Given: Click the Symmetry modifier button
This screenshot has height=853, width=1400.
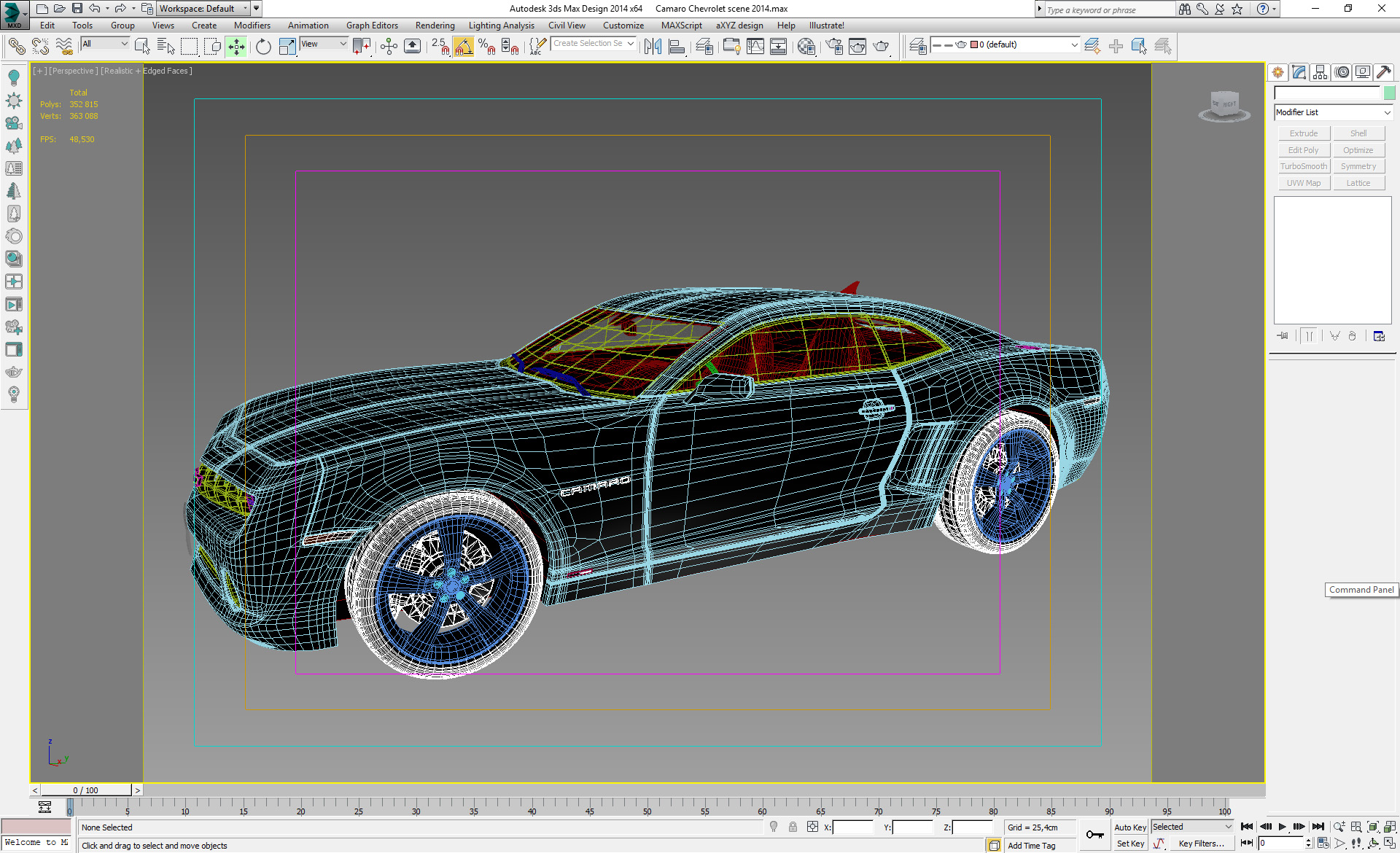Looking at the screenshot, I should coord(1358,166).
